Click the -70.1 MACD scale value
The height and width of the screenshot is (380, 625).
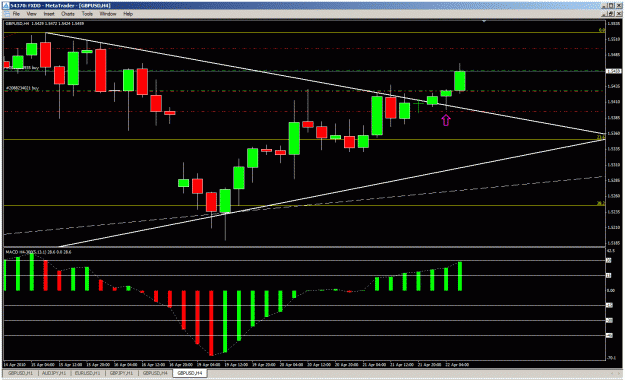[611, 358]
